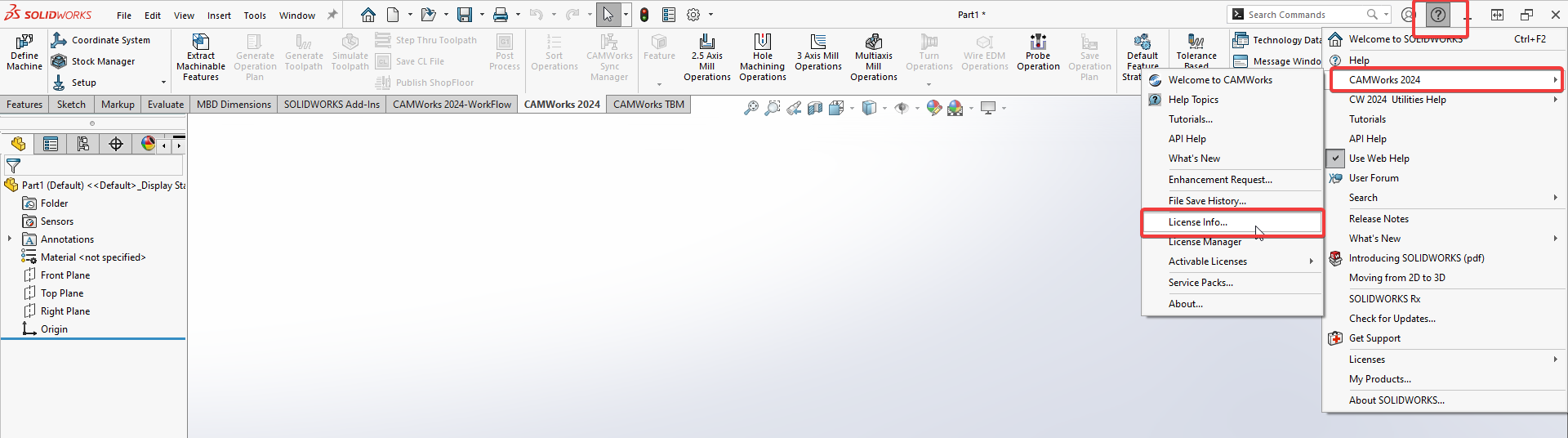
Task: Select Material <not specified> tree item
Action: (93, 257)
